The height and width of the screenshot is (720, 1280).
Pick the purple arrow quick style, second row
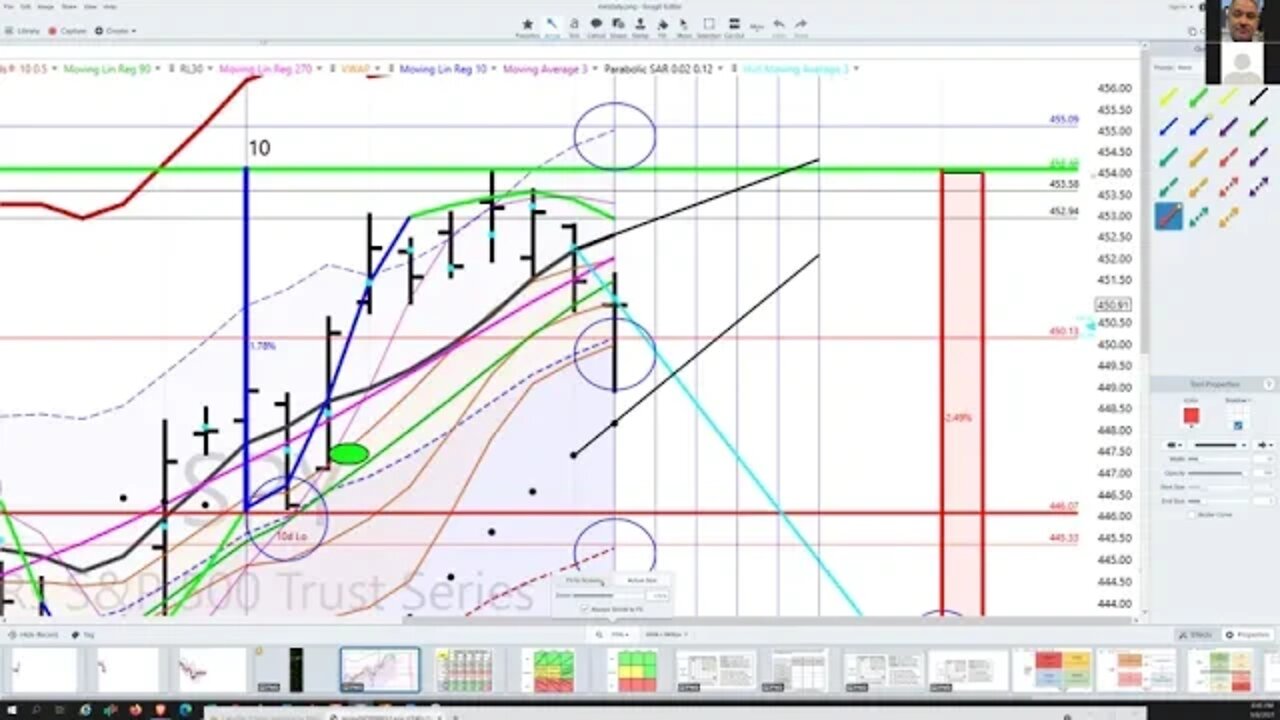[x=1228, y=128]
